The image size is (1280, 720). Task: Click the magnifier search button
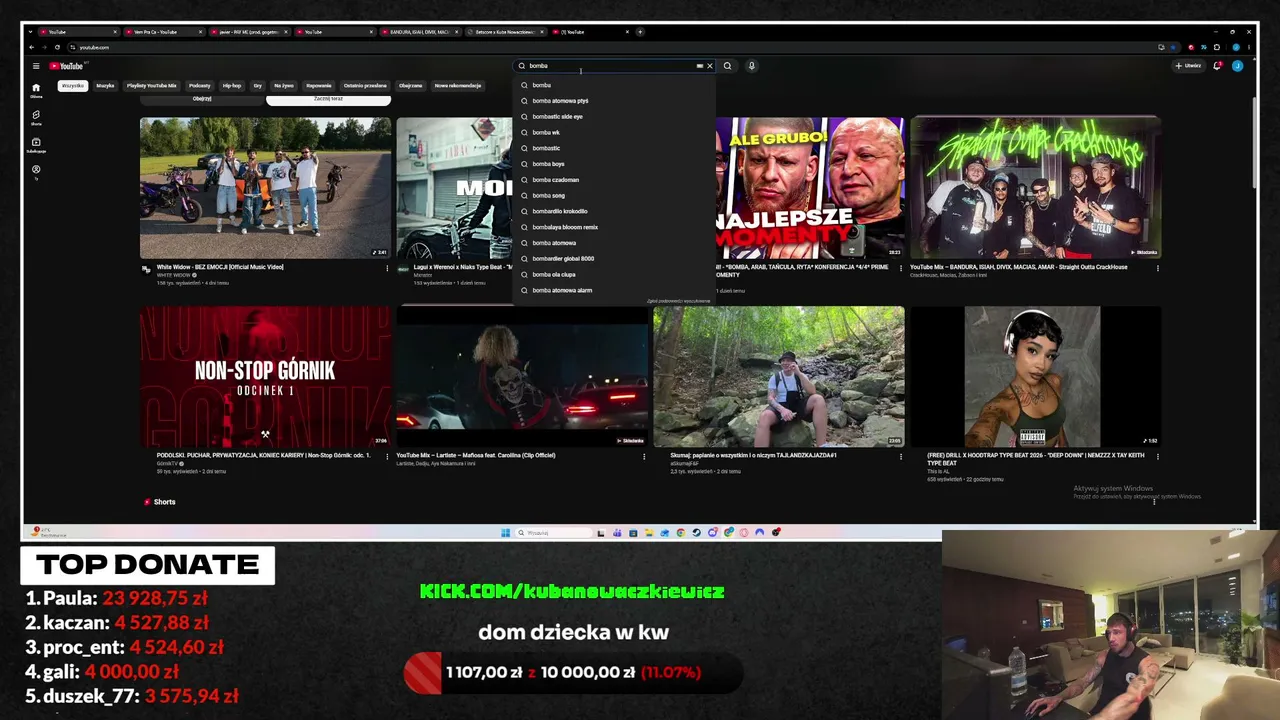727,66
